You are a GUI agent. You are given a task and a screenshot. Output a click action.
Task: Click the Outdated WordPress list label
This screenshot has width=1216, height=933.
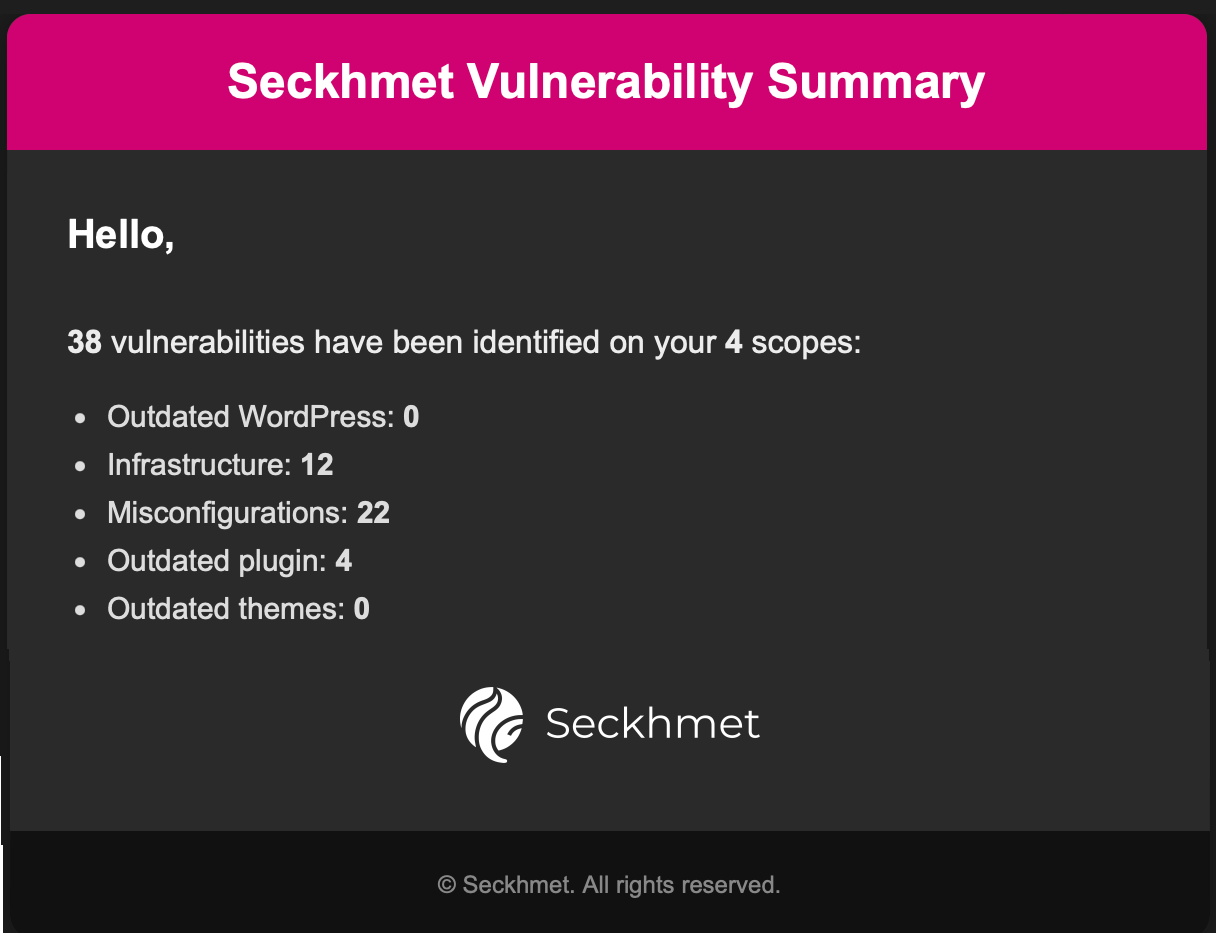coord(251,417)
